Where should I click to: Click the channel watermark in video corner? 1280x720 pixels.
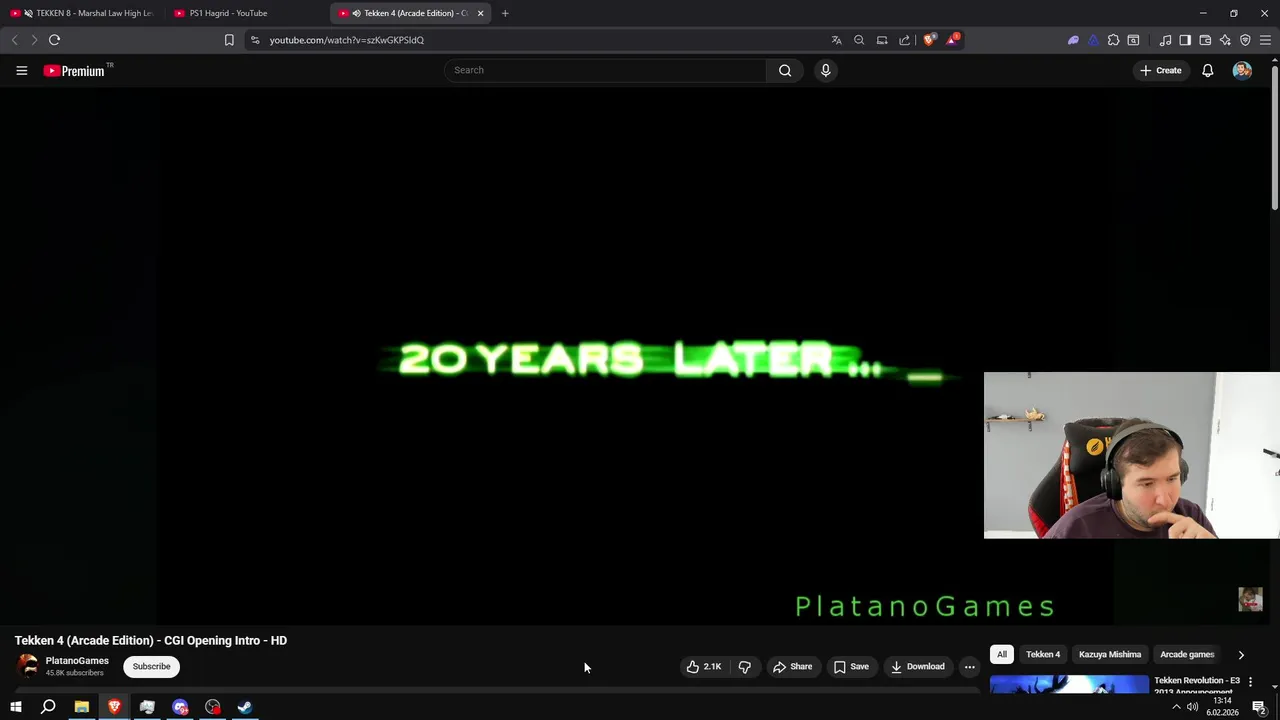1250,599
